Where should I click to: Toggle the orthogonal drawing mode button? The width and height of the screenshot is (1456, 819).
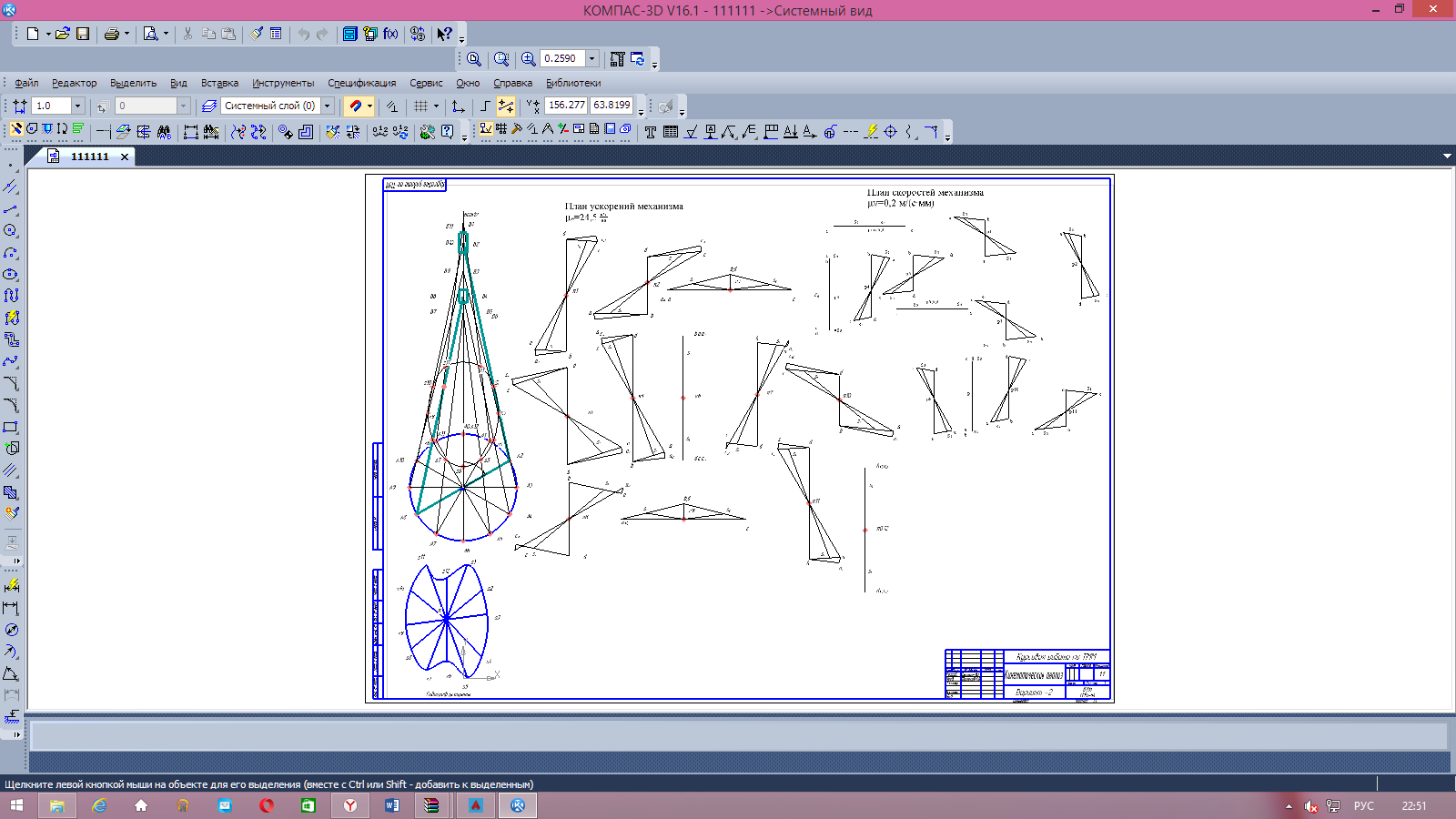[485, 106]
